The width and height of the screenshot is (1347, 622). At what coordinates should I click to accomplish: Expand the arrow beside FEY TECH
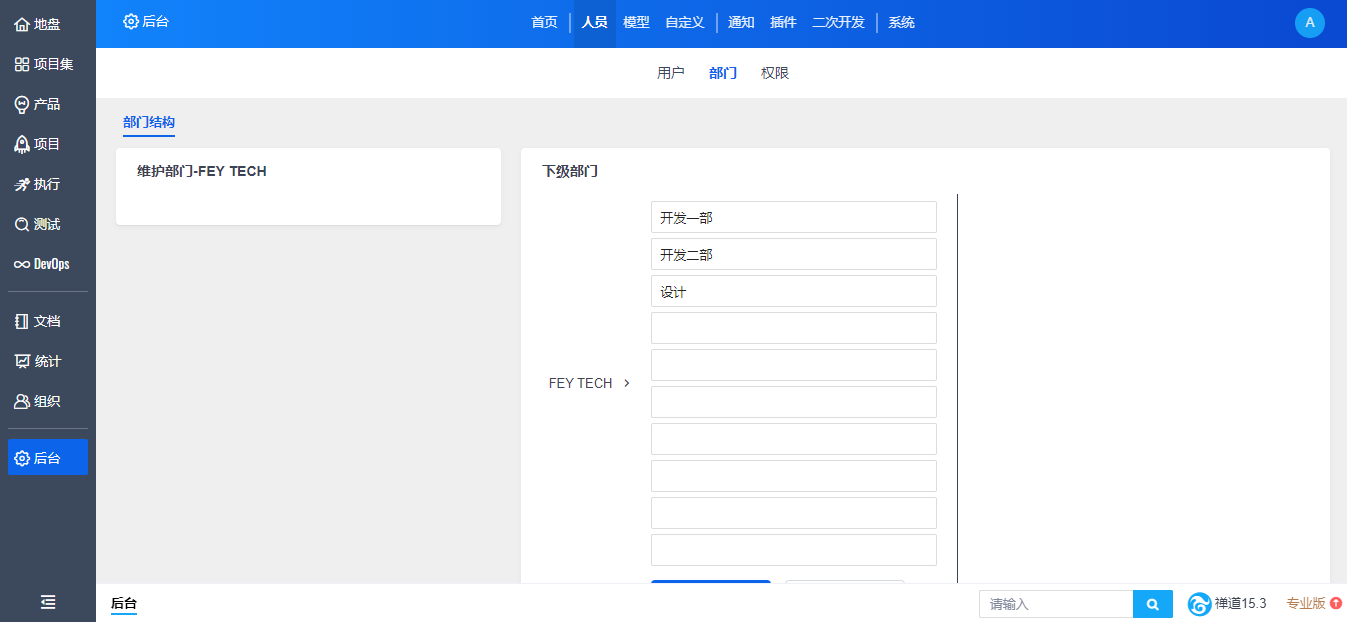(627, 383)
